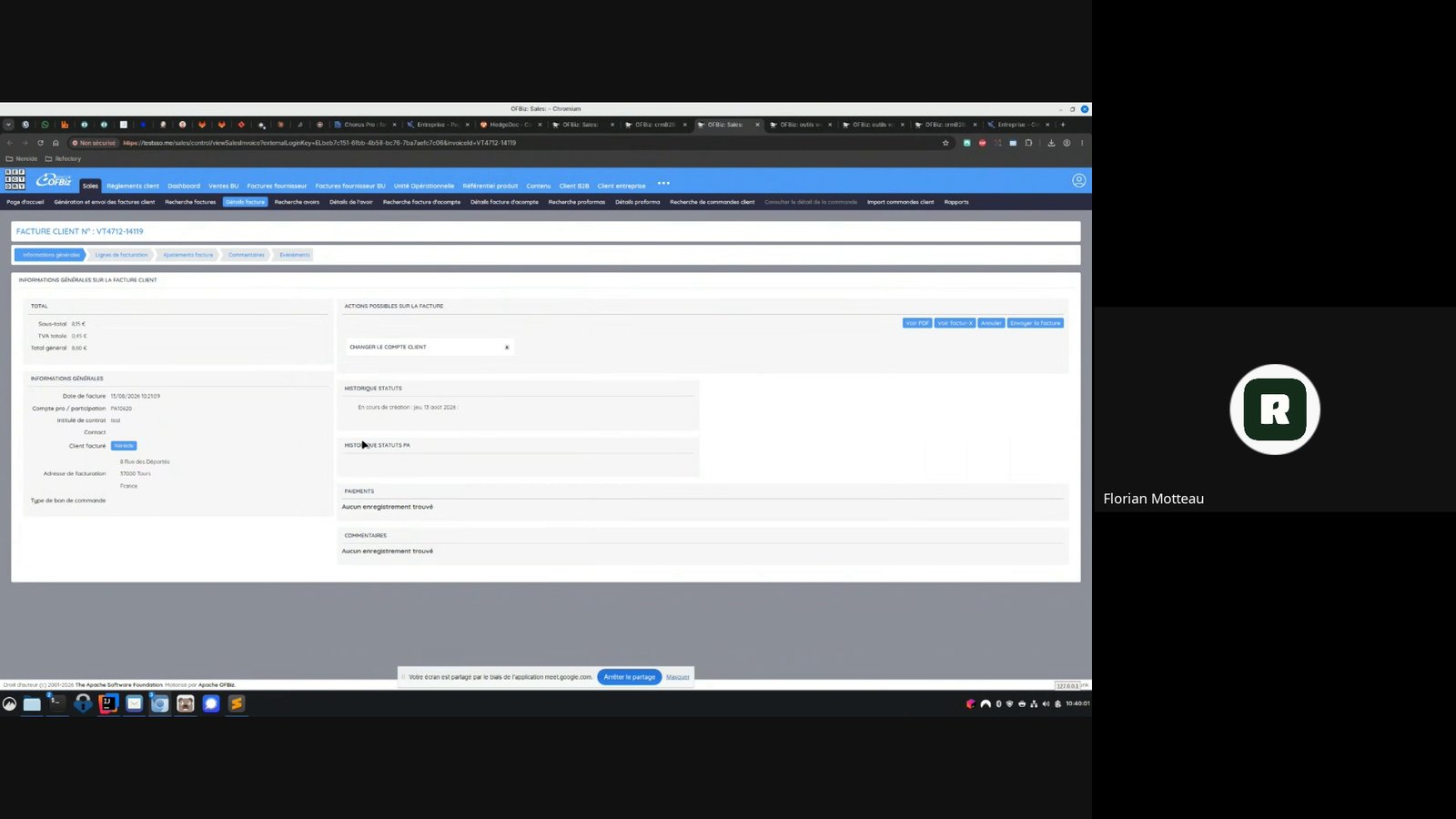Screen dimensions: 1456x819
Task: Reload the page with browser refresh icon
Action: (40, 143)
